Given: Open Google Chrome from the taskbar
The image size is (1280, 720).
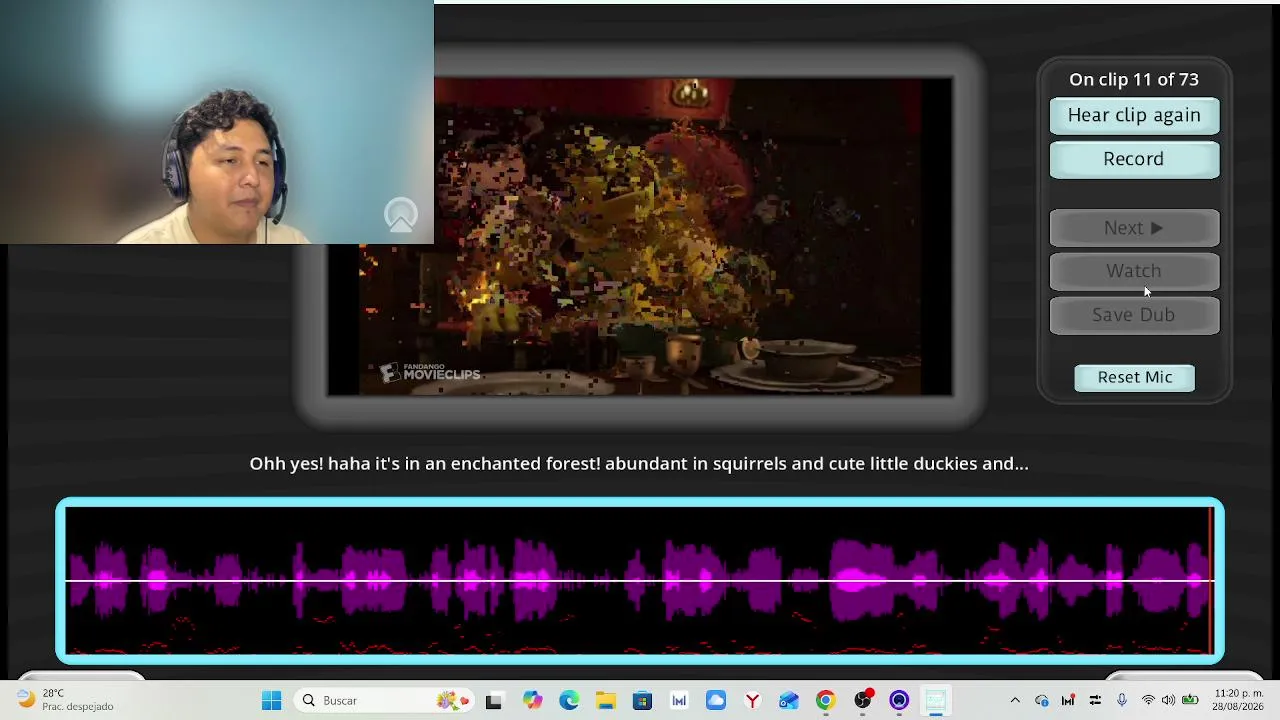Looking at the screenshot, I should click(825, 701).
